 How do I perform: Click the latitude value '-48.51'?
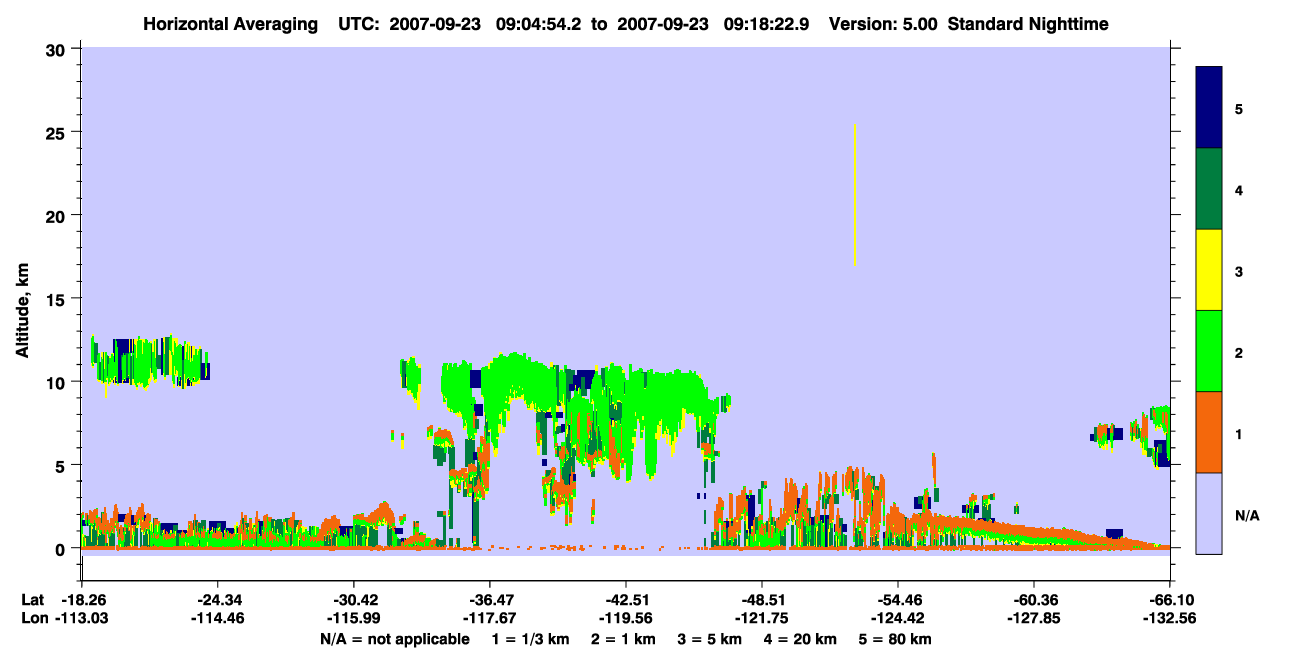point(762,600)
